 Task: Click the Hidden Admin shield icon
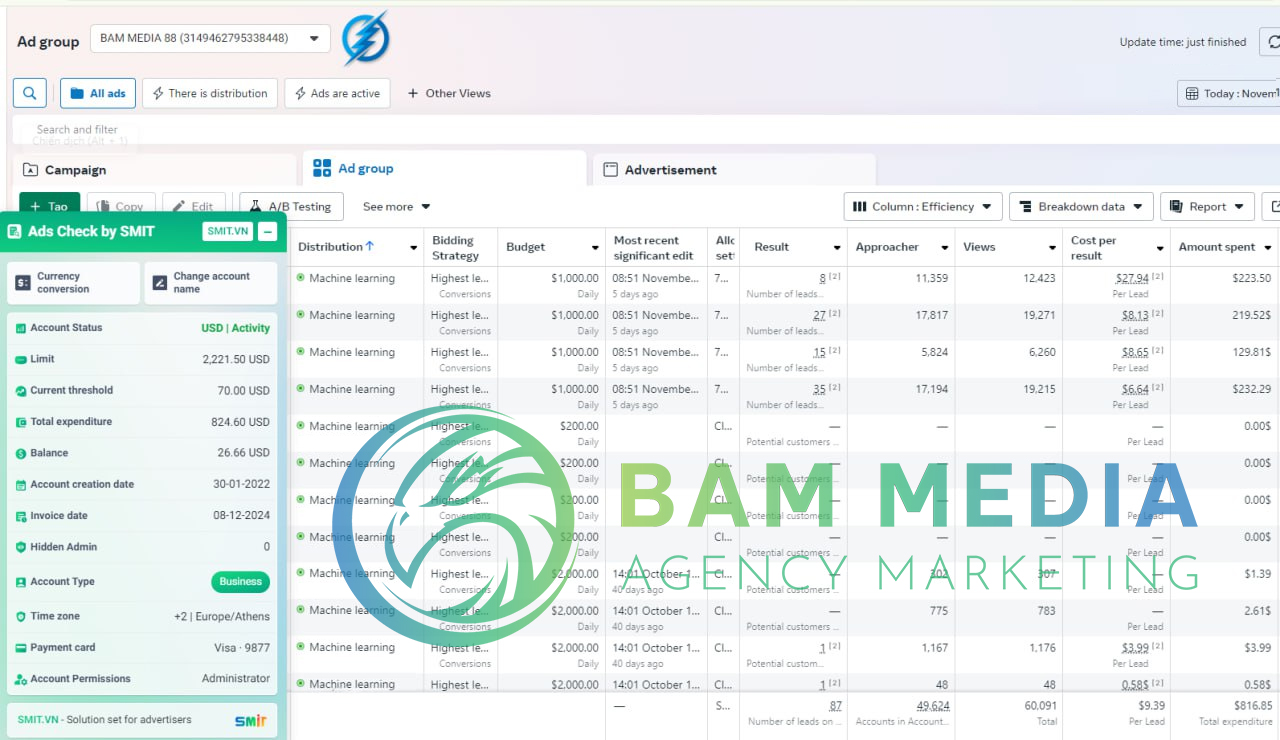[21, 547]
